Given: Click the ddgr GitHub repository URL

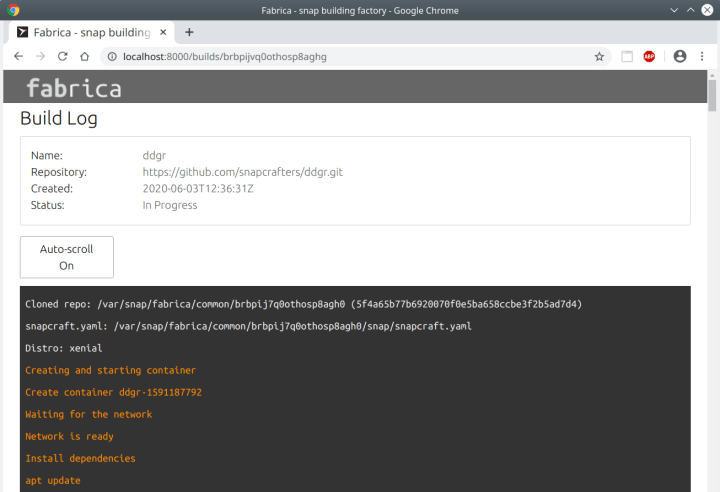Looking at the screenshot, I should (x=242, y=172).
